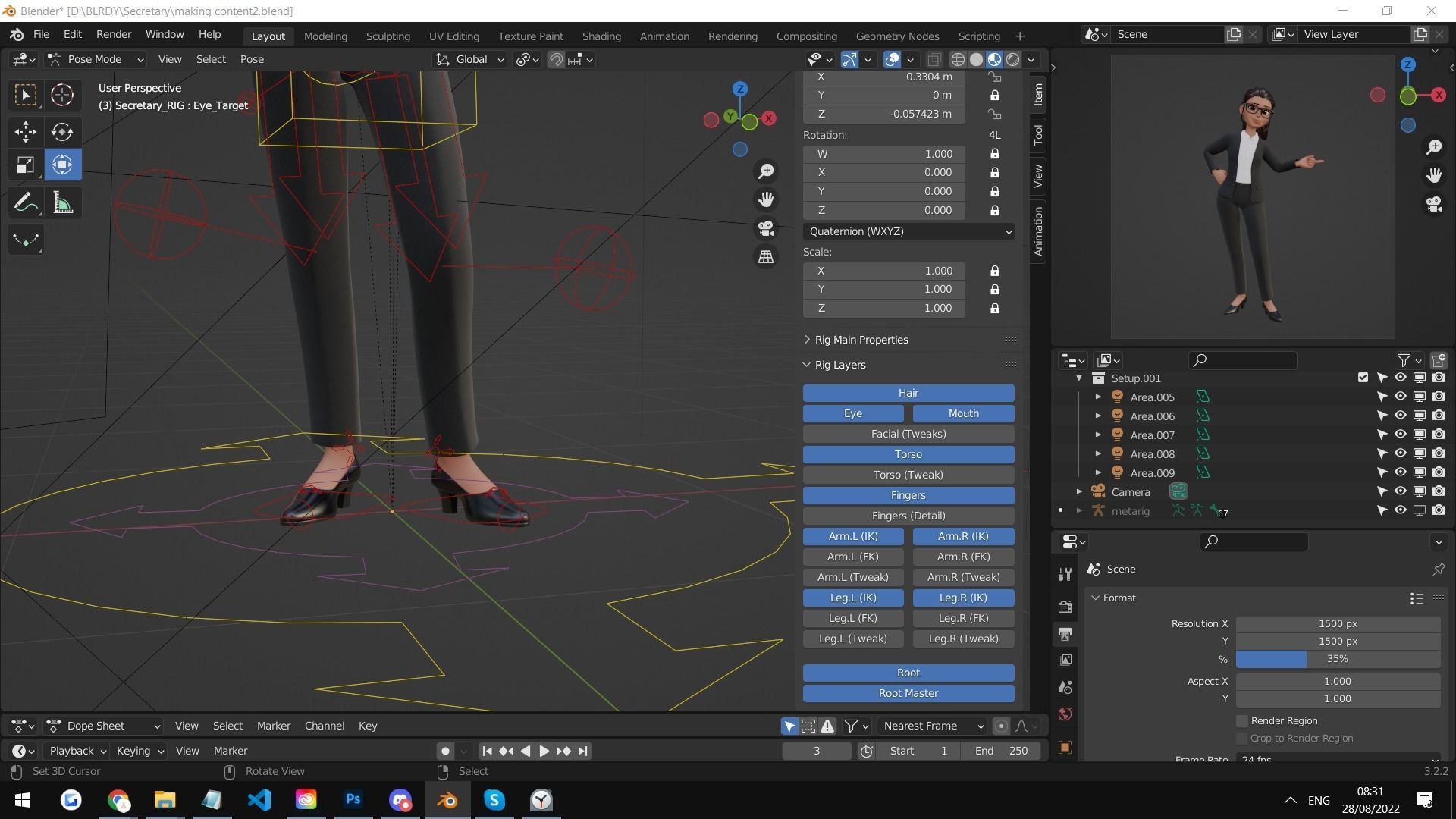Image resolution: width=1456 pixels, height=819 pixels.
Task: Toggle the Scale X lock icon
Action: [x=994, y=271]
